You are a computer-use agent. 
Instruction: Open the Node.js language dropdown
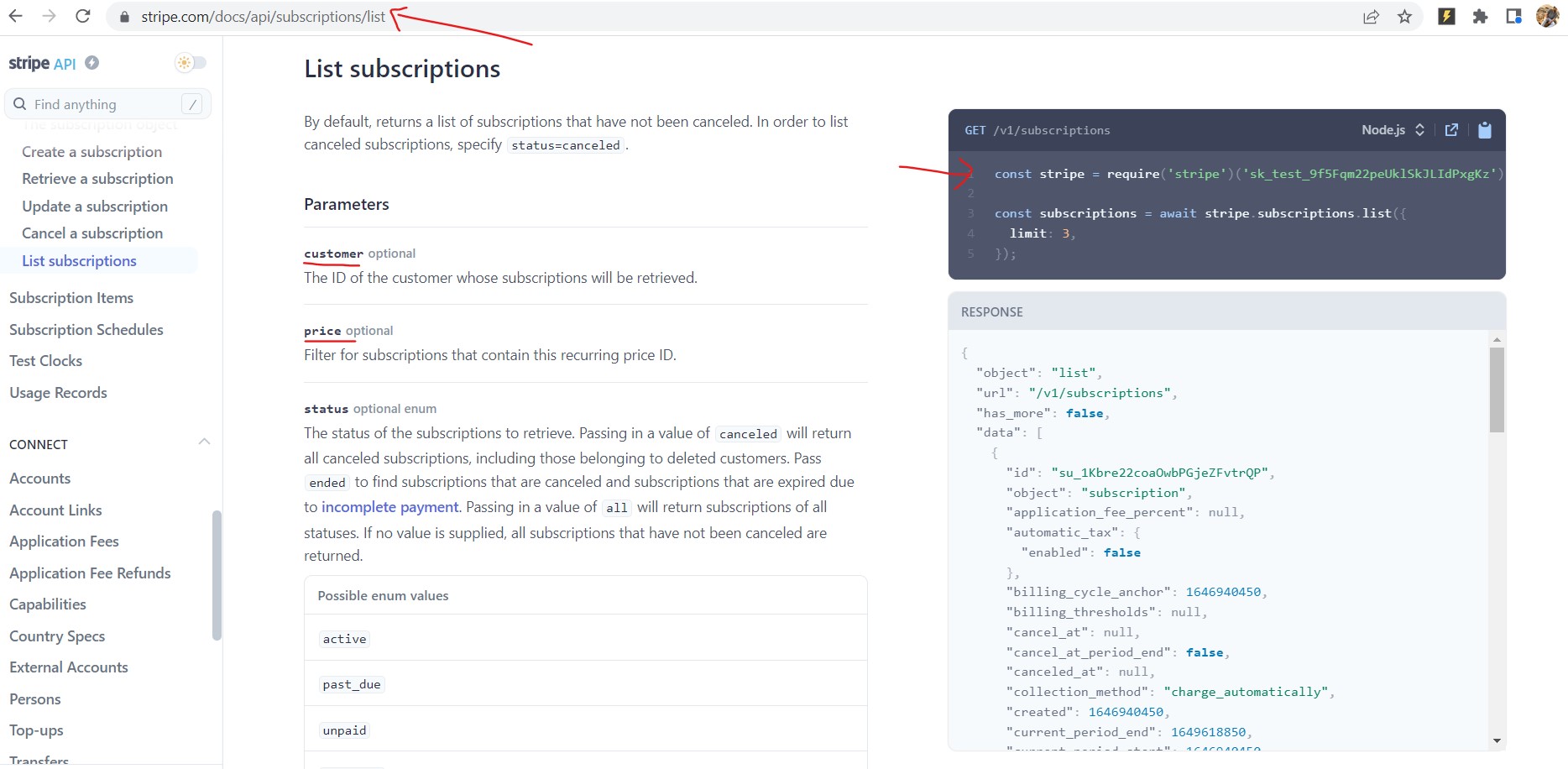[1393, 130]
